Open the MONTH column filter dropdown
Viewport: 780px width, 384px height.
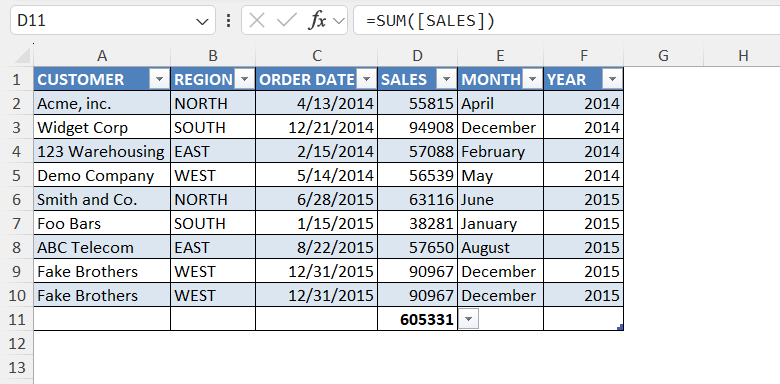533,79
